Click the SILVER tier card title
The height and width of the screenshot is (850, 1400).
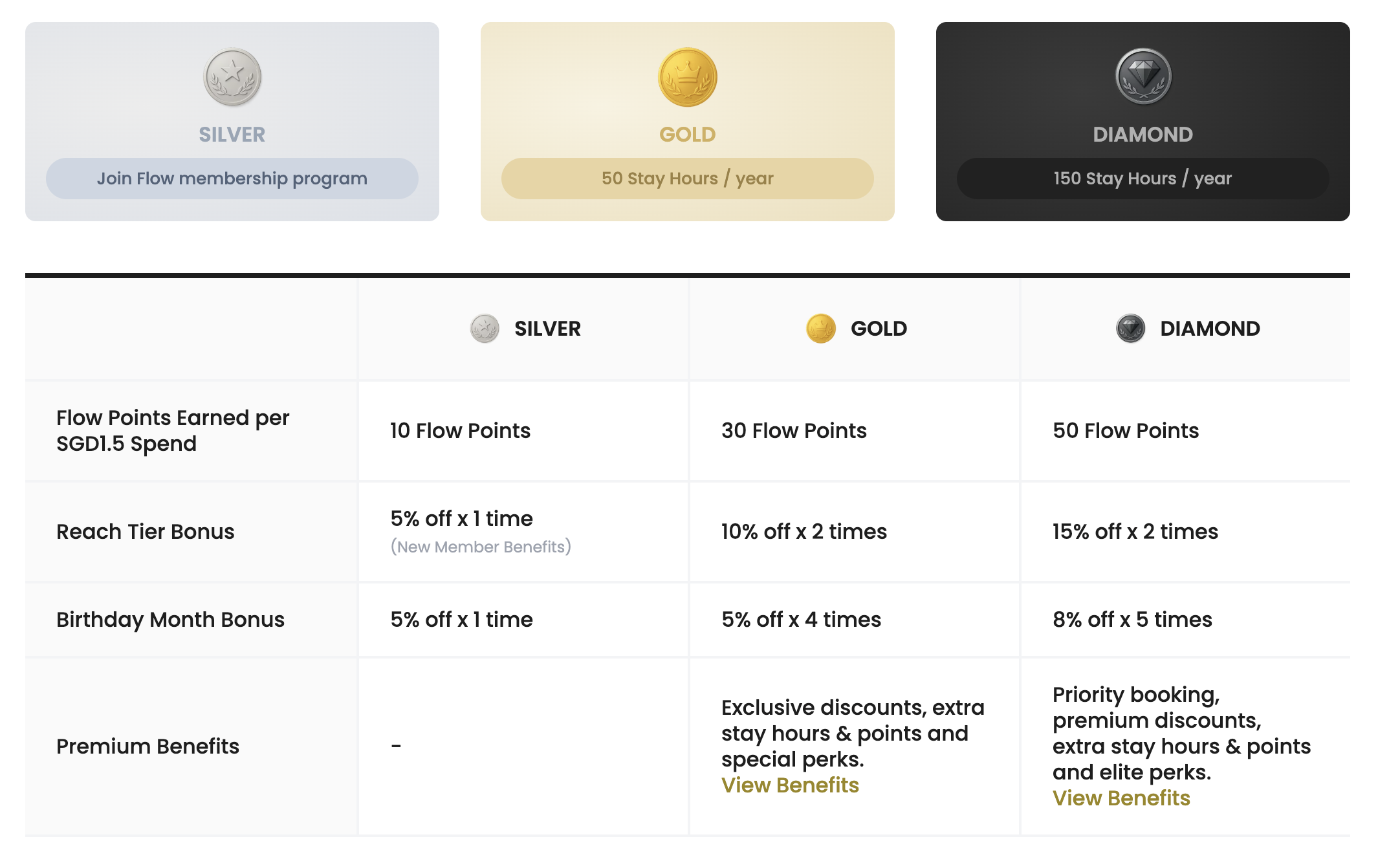coord(232,135)
